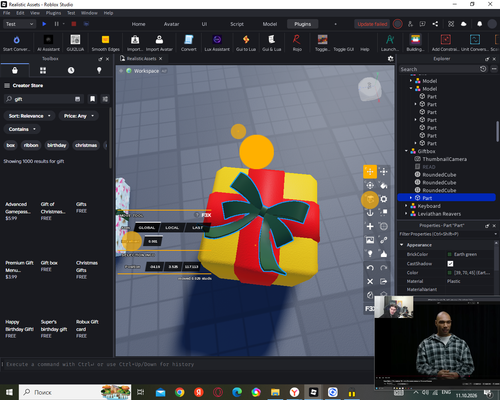Open the AI Assistant plugin
500x400 pixels.
(x=48, y=43)
